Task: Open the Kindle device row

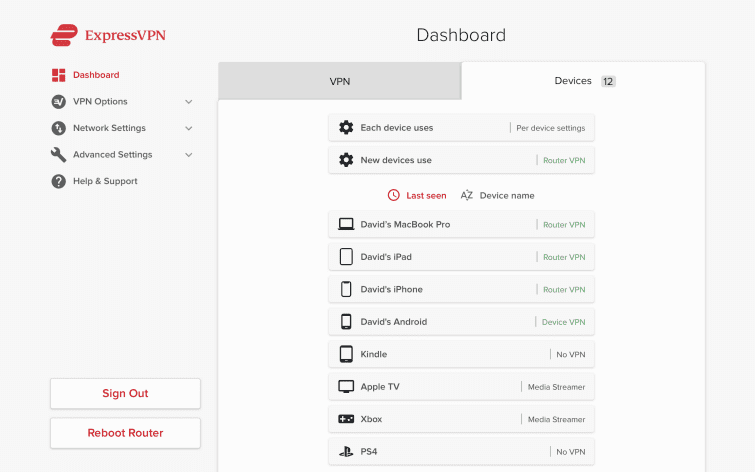Action: [461, 354]
